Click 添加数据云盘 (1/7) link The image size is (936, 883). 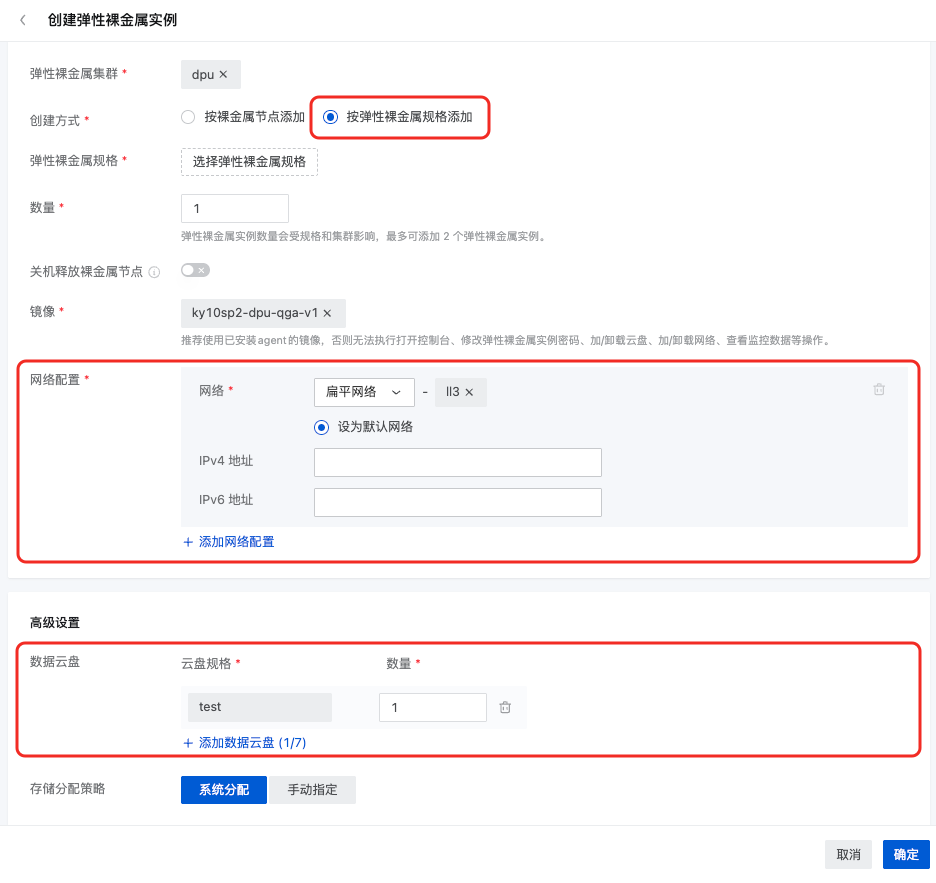pos(245,743)
